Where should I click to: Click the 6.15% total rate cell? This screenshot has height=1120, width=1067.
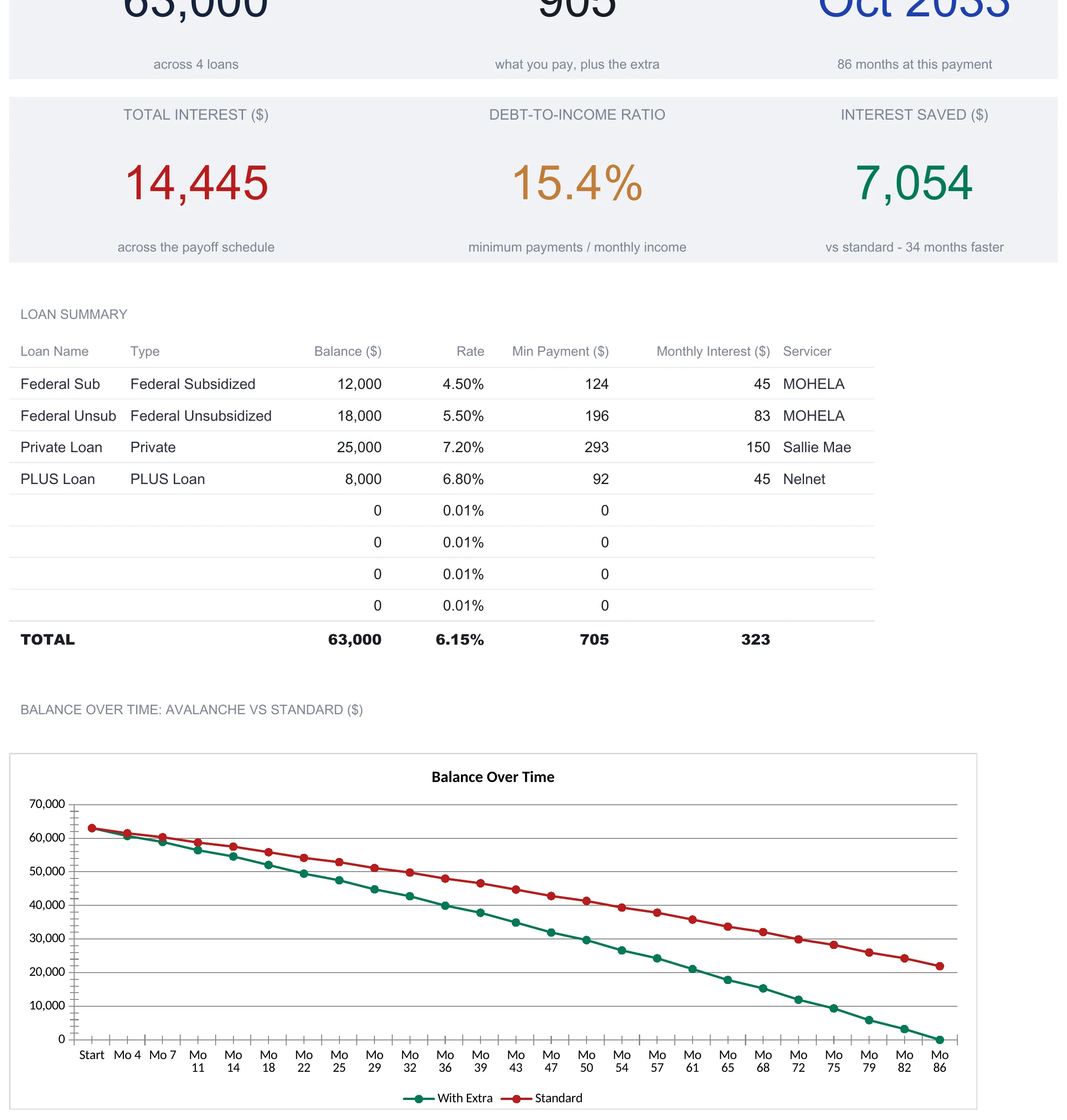[460, 640]
